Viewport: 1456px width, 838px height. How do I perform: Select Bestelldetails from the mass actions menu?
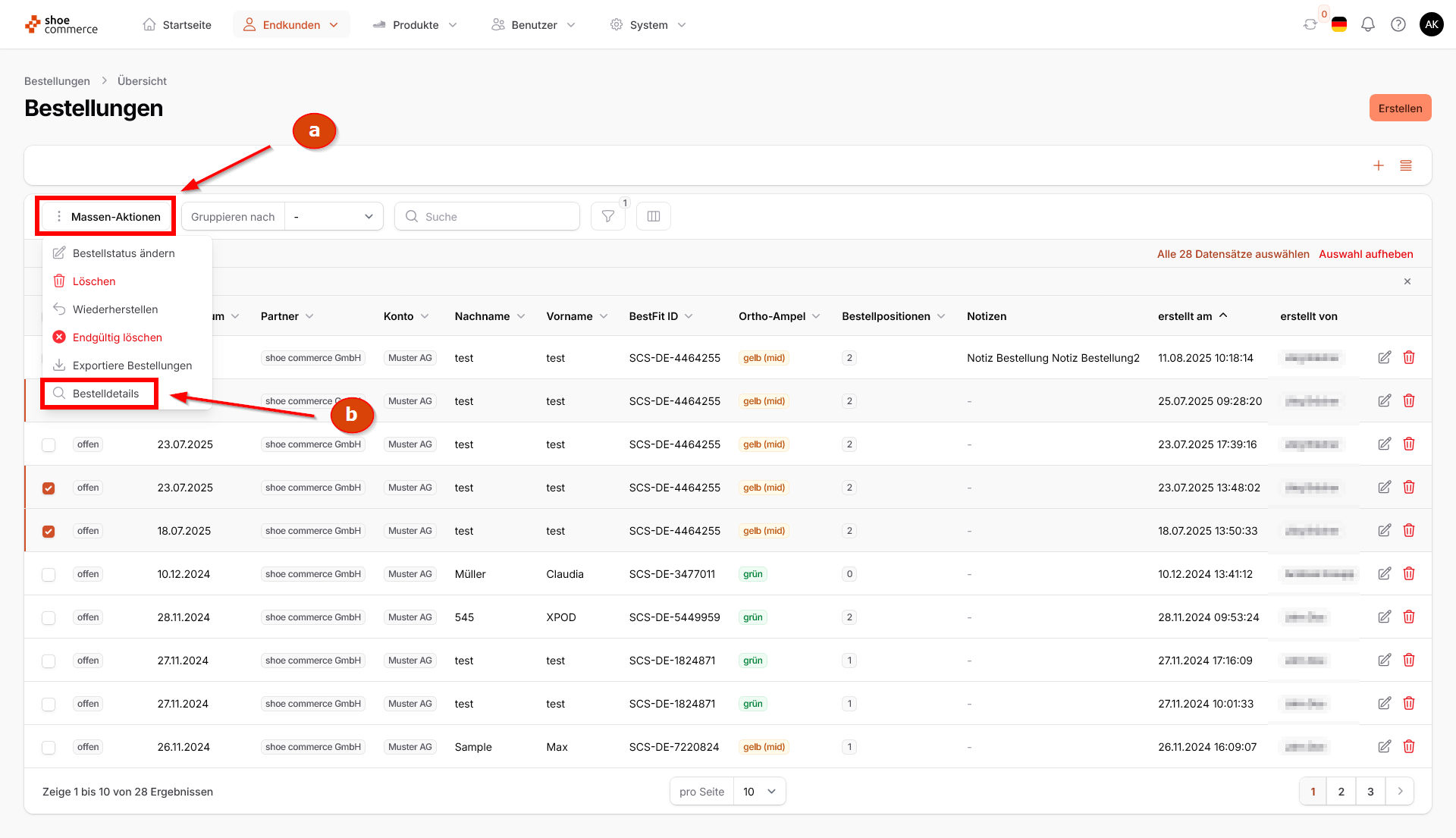tap(105, 393)
